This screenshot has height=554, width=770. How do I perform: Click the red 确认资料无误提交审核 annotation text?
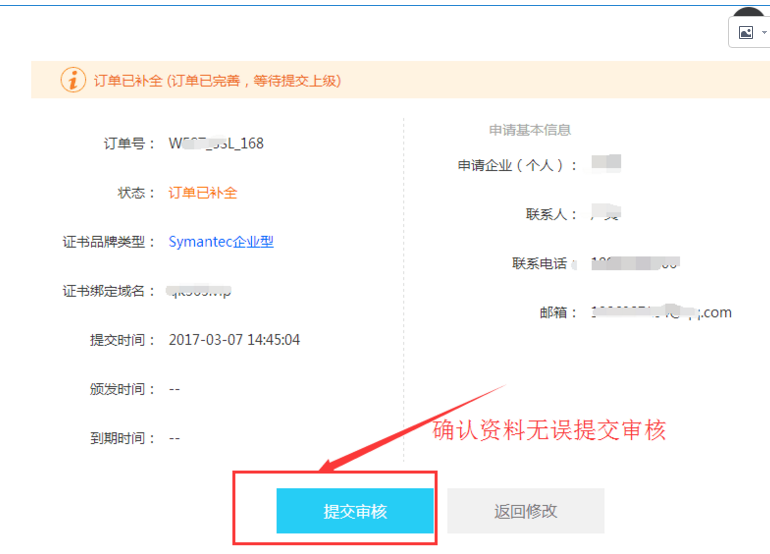click(549, 431)
